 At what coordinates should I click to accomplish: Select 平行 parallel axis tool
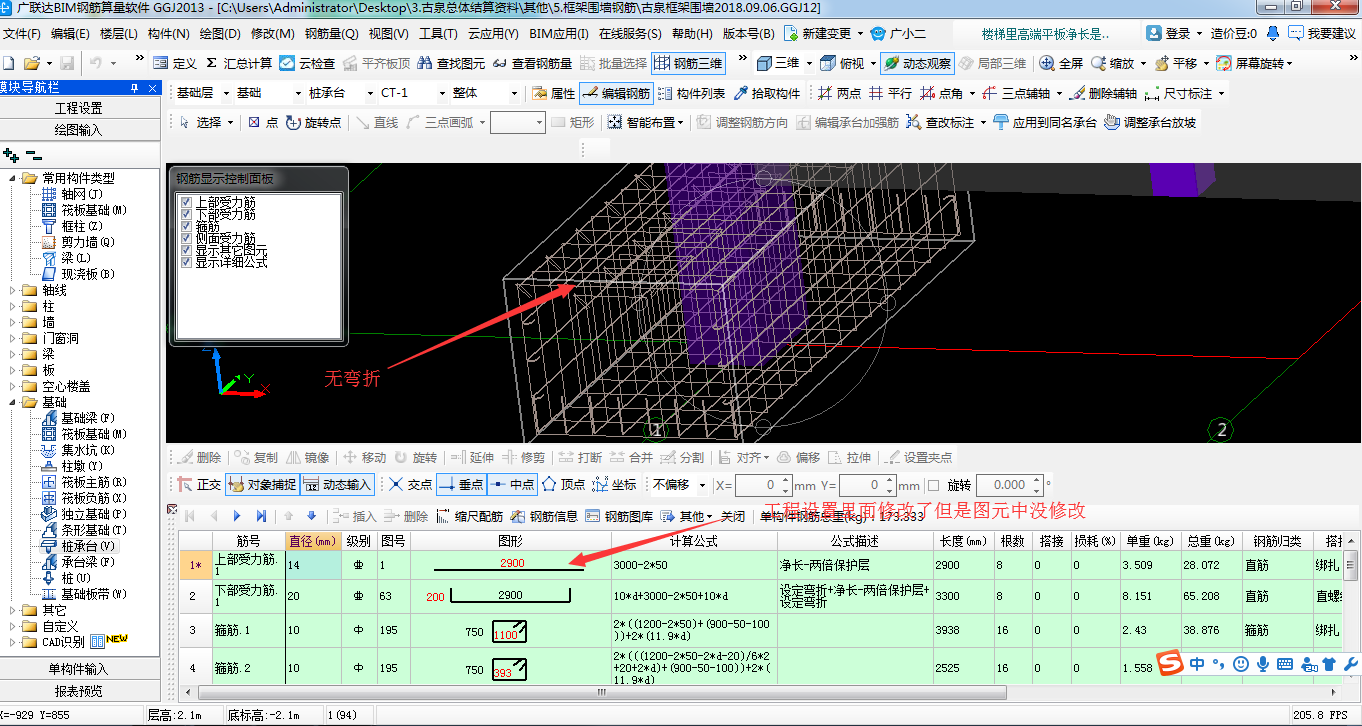point(890,93)
